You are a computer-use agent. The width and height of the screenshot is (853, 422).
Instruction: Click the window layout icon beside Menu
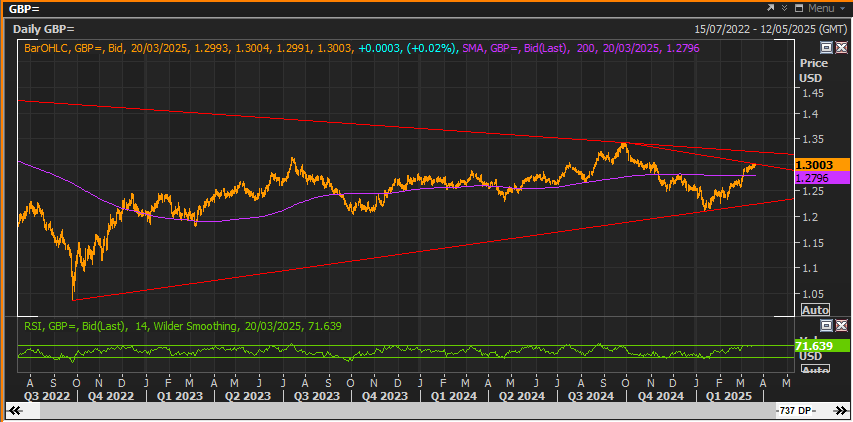(799, 8)
